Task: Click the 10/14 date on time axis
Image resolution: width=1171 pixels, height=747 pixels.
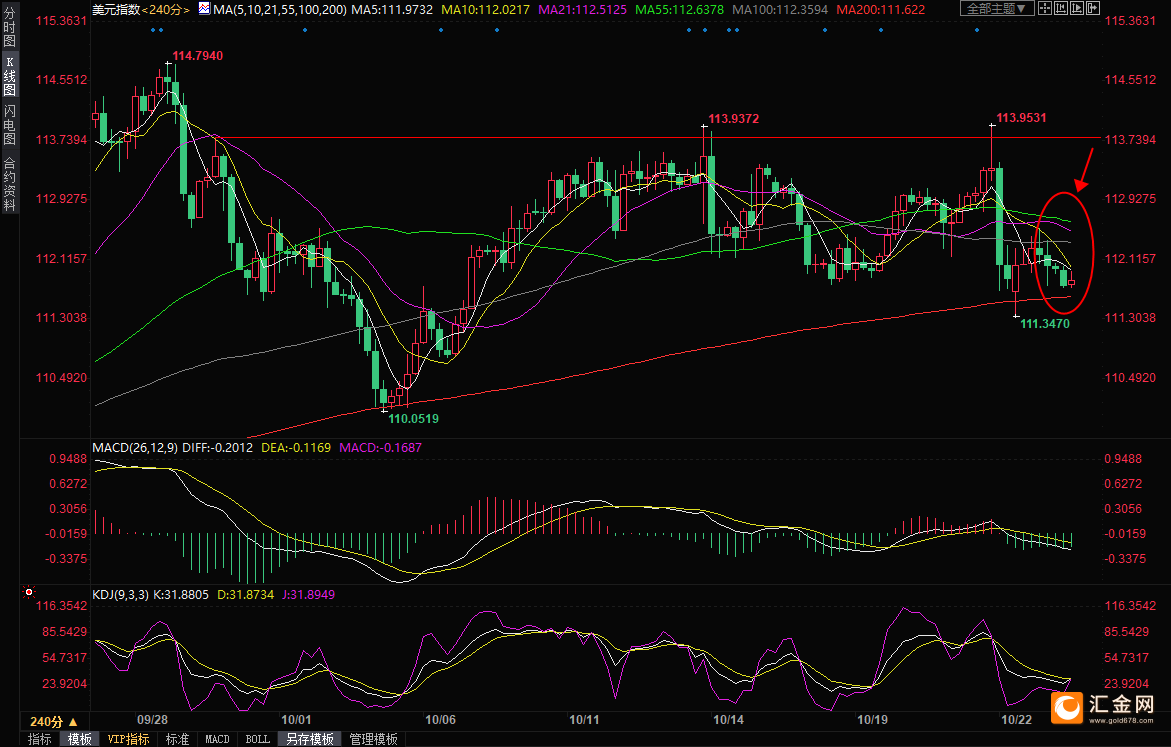Action: tap(728, 720)
